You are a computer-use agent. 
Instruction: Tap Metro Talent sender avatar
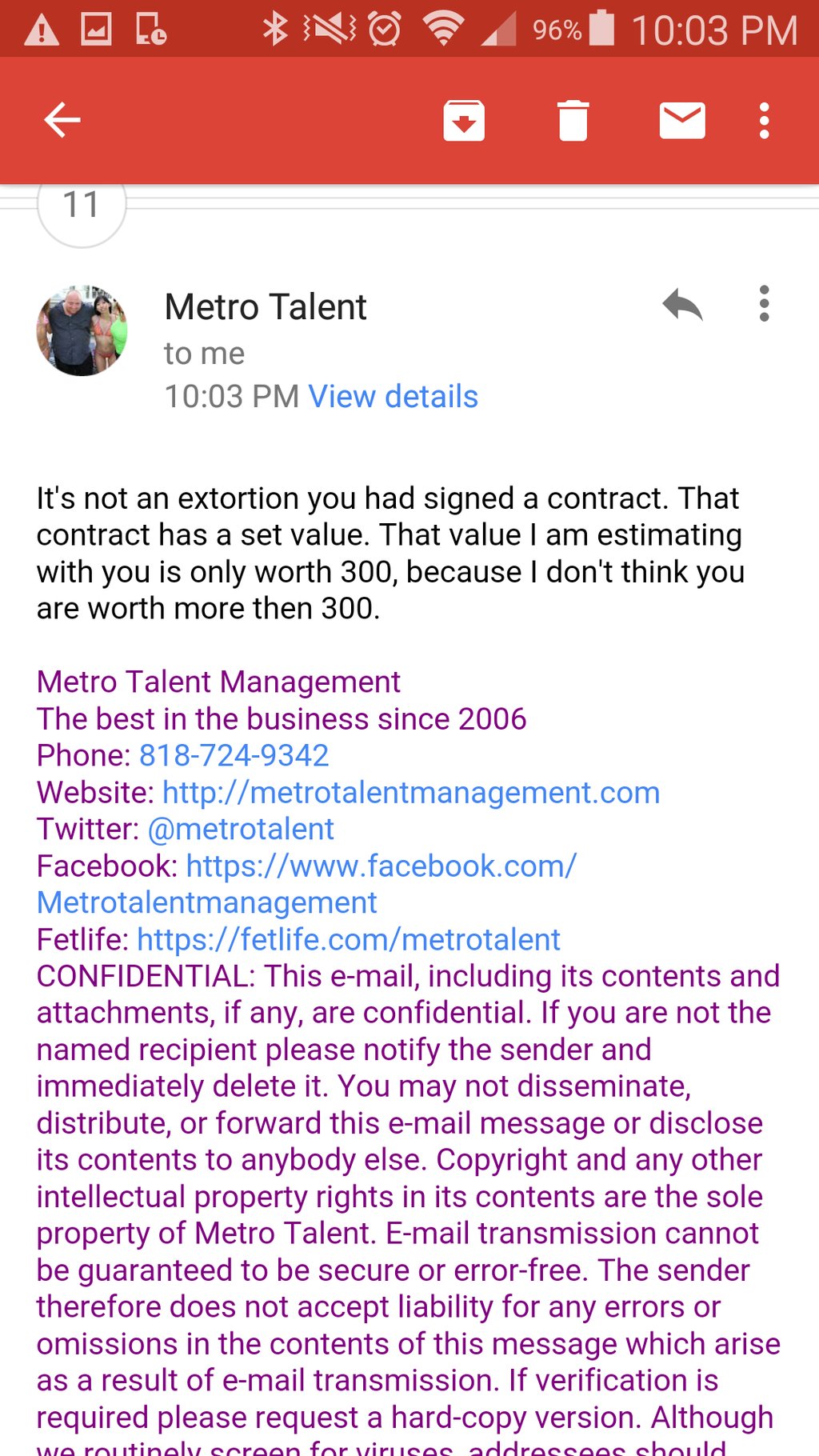pos(82,330)
